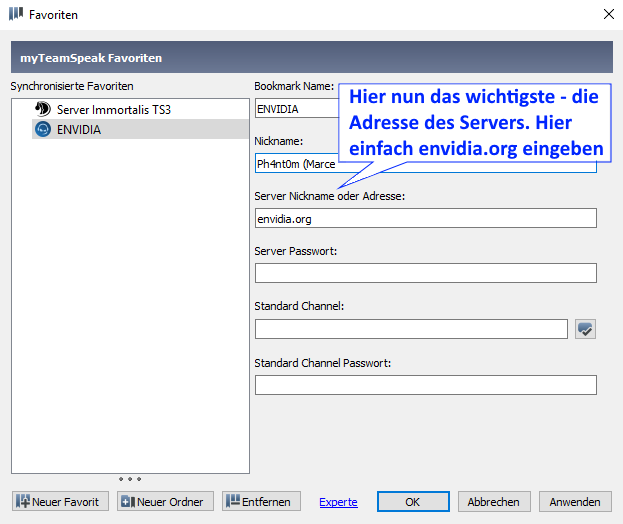Open the Standard Channel picker icon button
623x524 pixels.
(x=586, y=329)
